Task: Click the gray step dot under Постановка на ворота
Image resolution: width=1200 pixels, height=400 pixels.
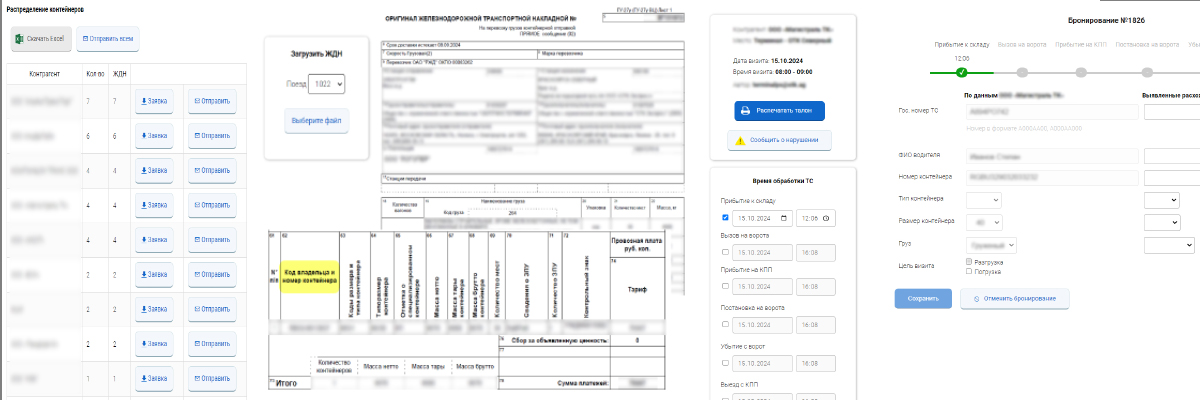Action: (1146, 72)
